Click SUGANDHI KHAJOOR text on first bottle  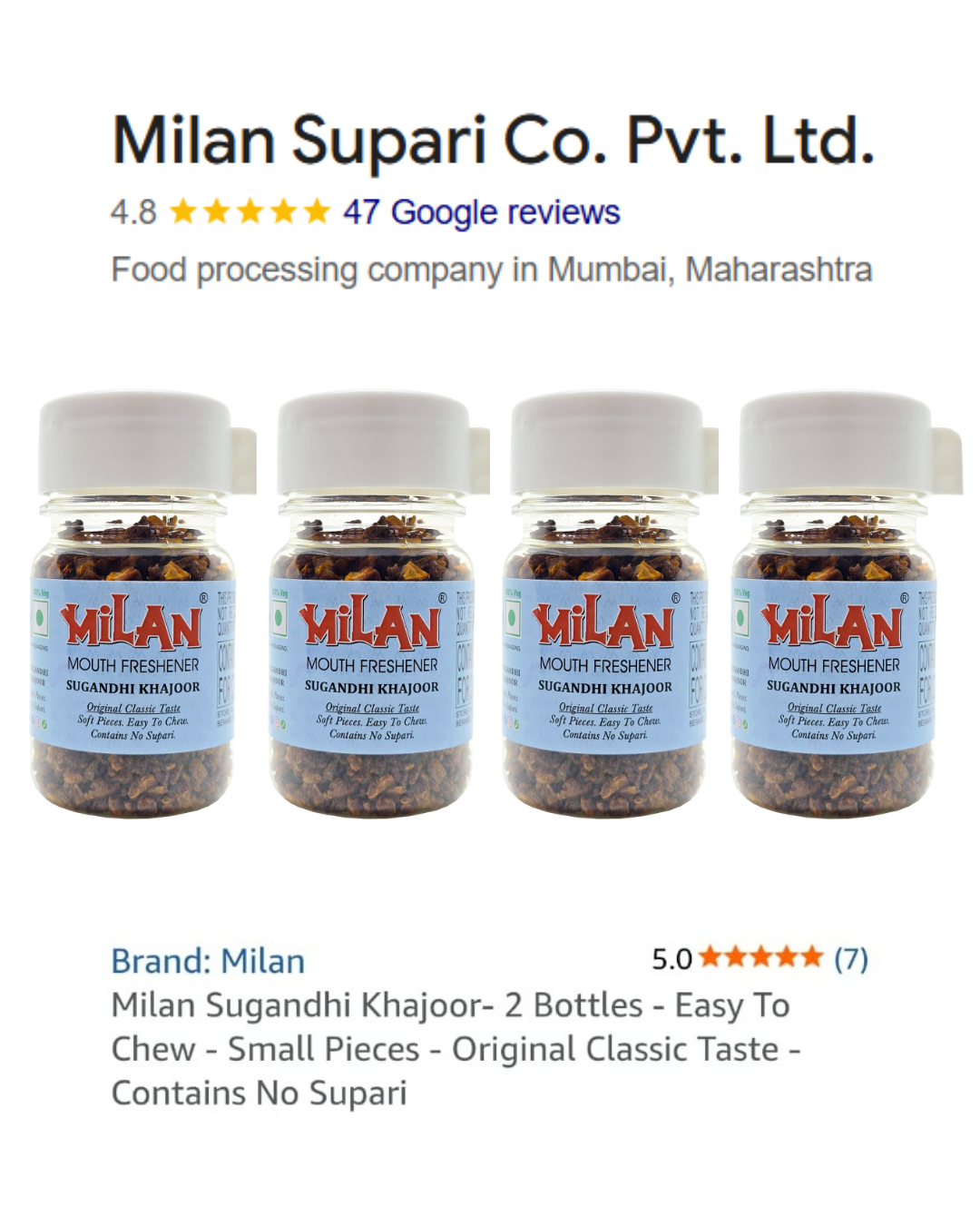click(x=132, y=688)
